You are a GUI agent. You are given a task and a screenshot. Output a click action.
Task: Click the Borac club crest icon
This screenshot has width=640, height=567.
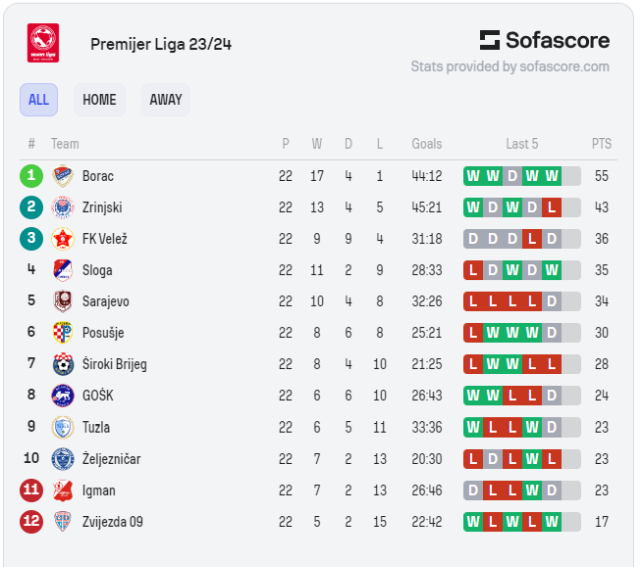click(x=62, y=176)
